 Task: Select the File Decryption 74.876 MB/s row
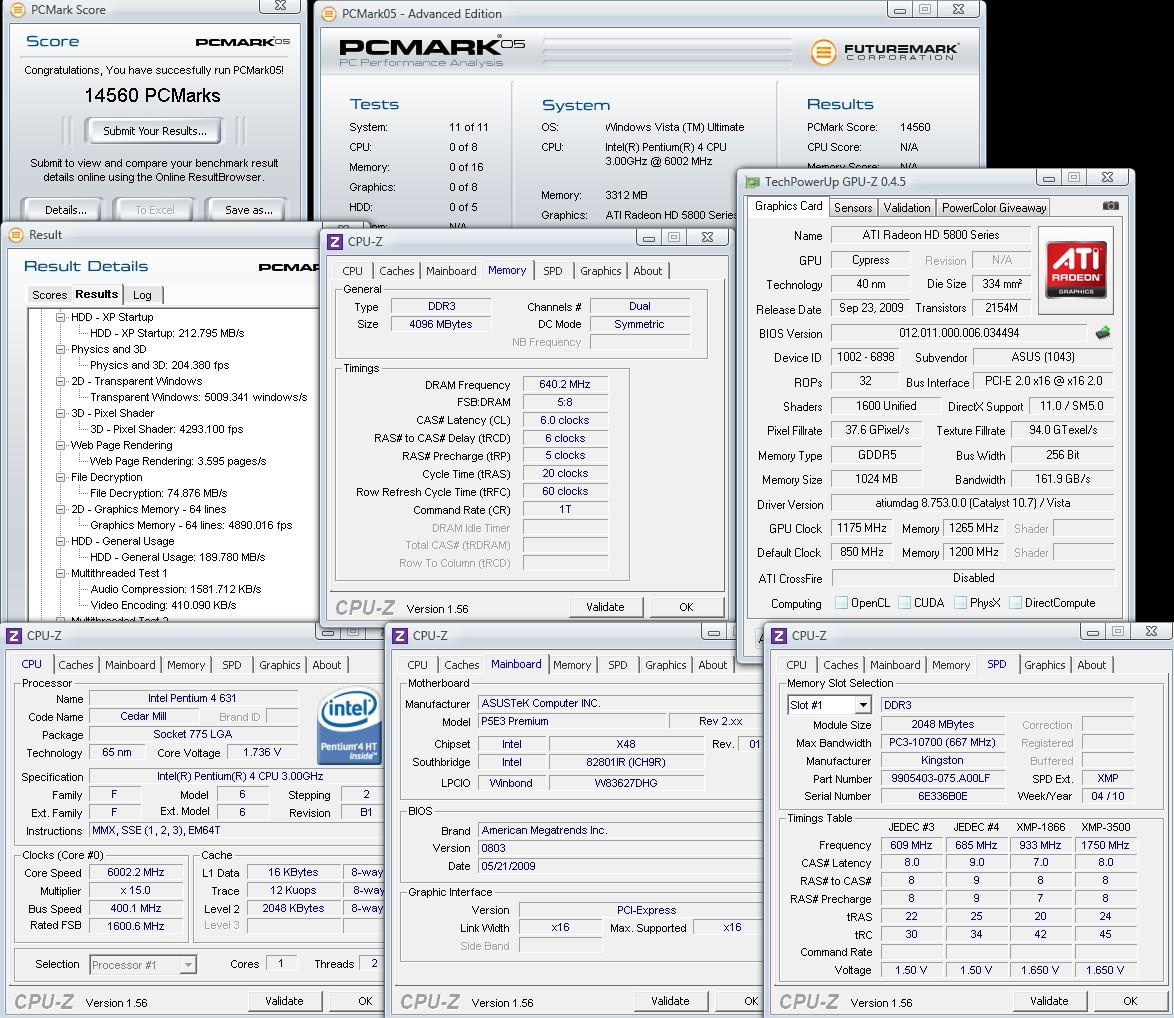[159, 493]
